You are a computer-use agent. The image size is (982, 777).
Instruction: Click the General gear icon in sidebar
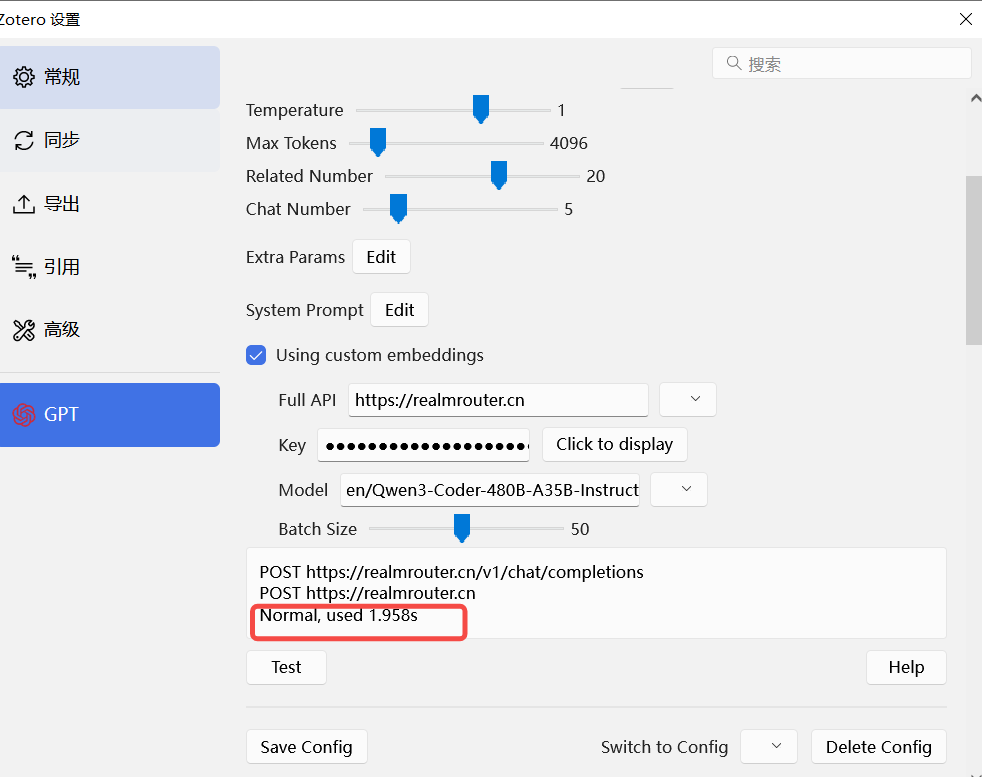(x=24, y=77)
